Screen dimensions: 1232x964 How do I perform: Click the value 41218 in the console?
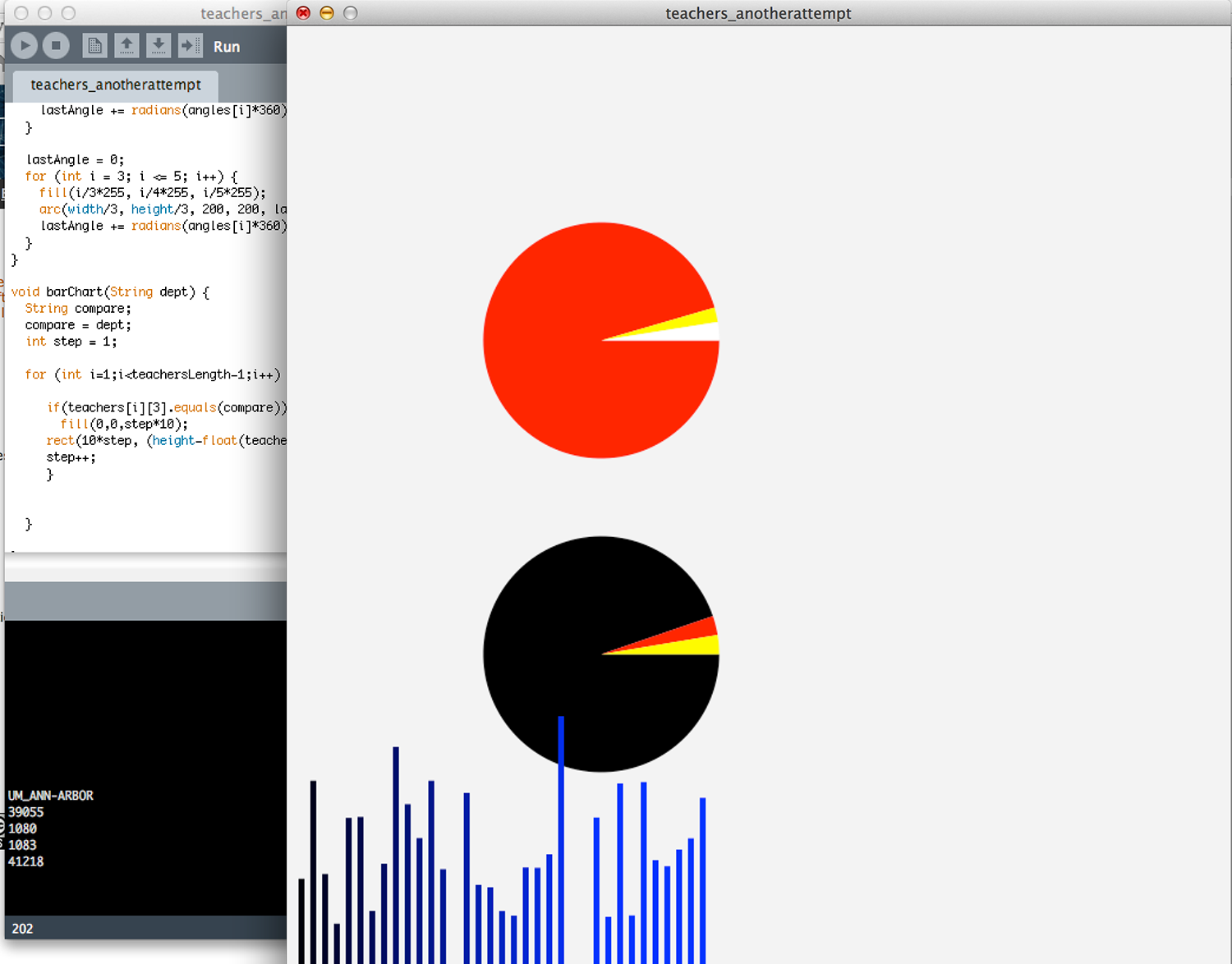27,861
